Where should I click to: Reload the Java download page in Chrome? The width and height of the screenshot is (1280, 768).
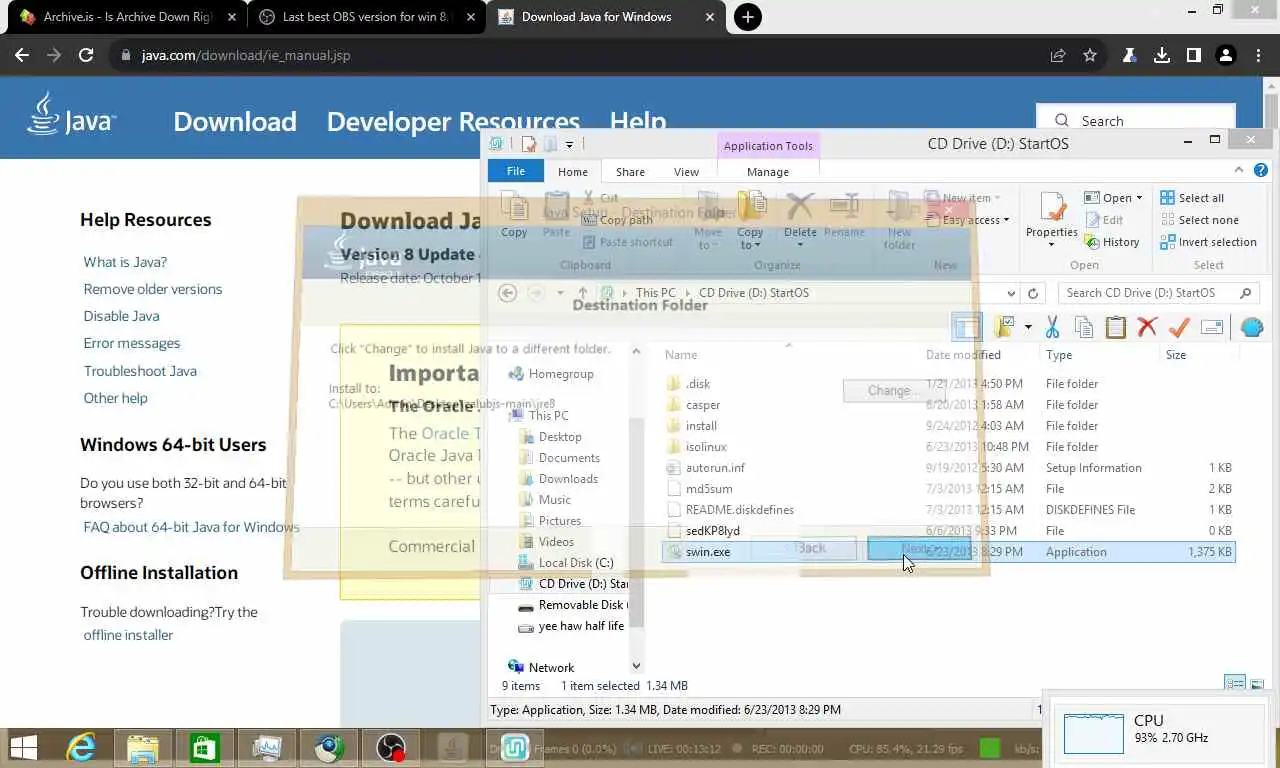86,55
